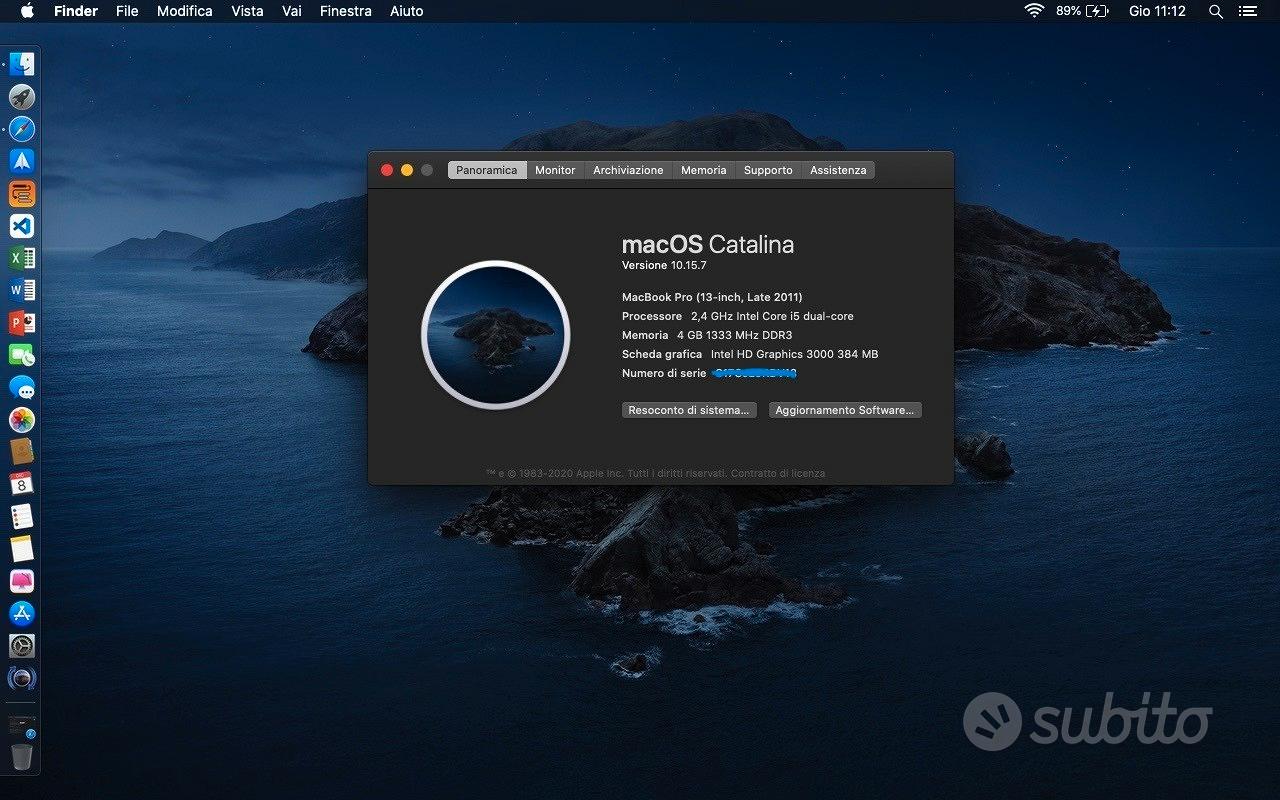Image resolution: width=1280 pixels, height=800 pixels.
Task: Open Notes yellow notepad icon in Dock
Action: click(21, 548)
